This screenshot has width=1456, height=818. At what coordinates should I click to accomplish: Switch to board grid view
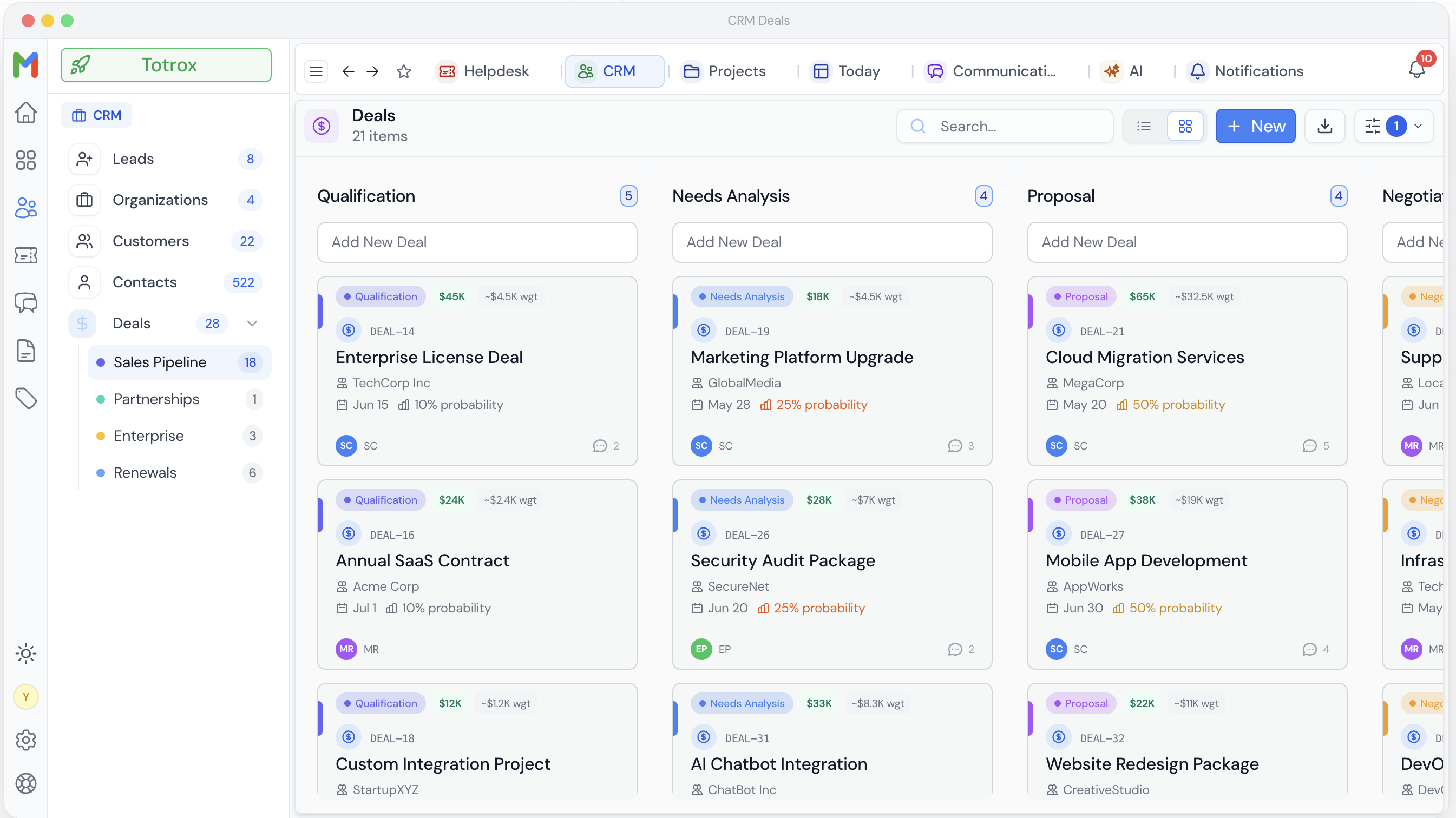[1185, 126]
